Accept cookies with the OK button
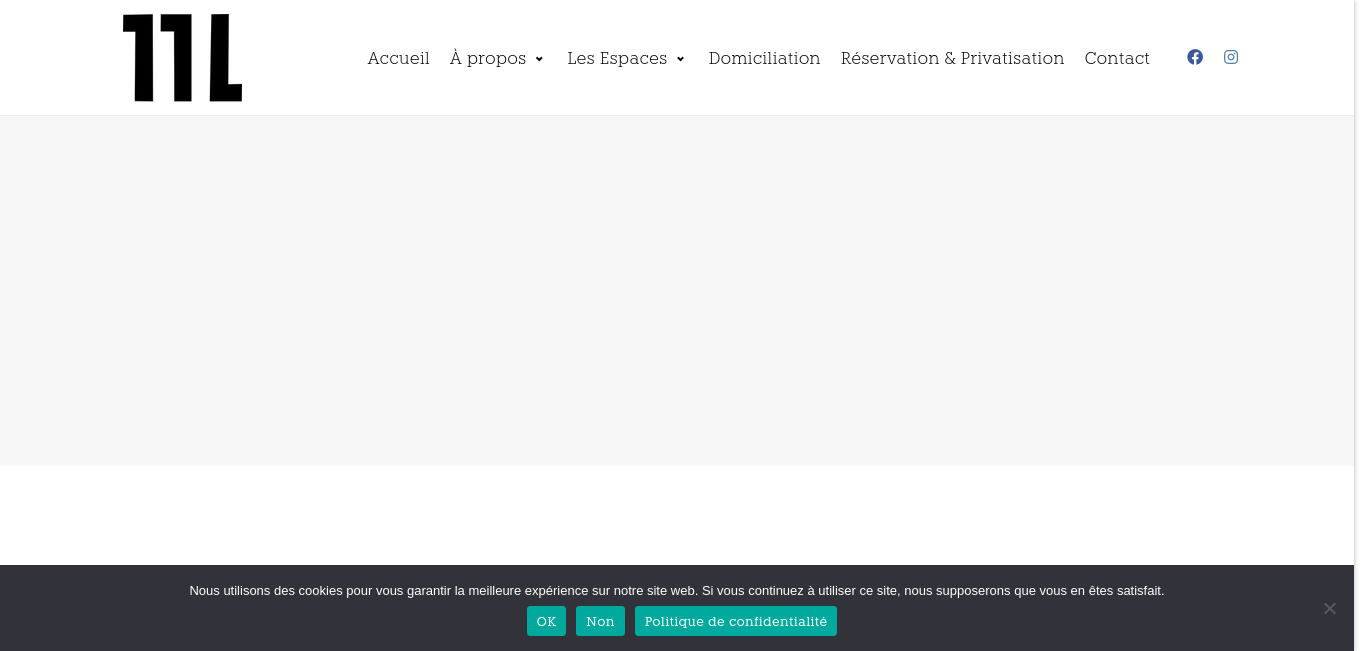 (x=546, y=621)
